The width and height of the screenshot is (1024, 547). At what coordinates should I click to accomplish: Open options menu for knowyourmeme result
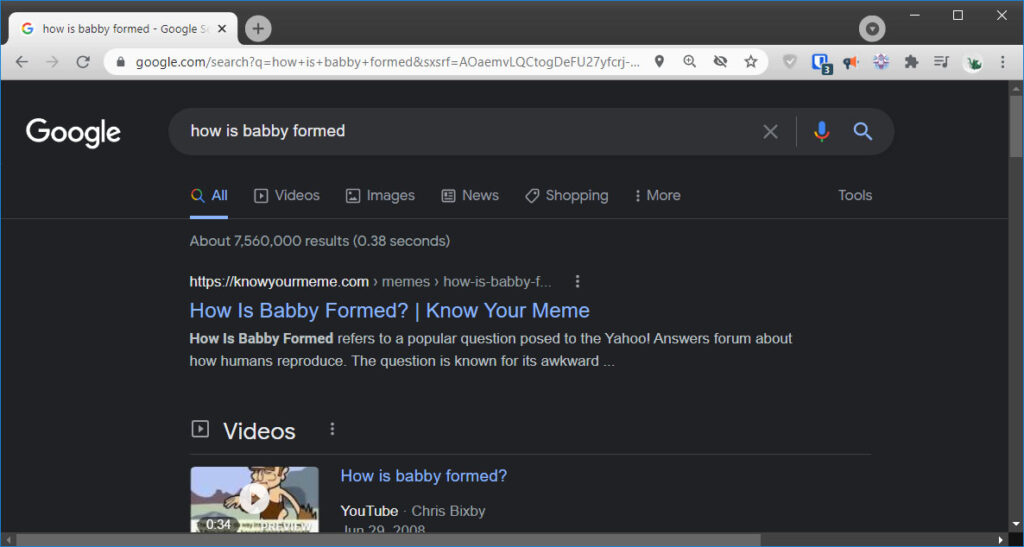point(577,281)
